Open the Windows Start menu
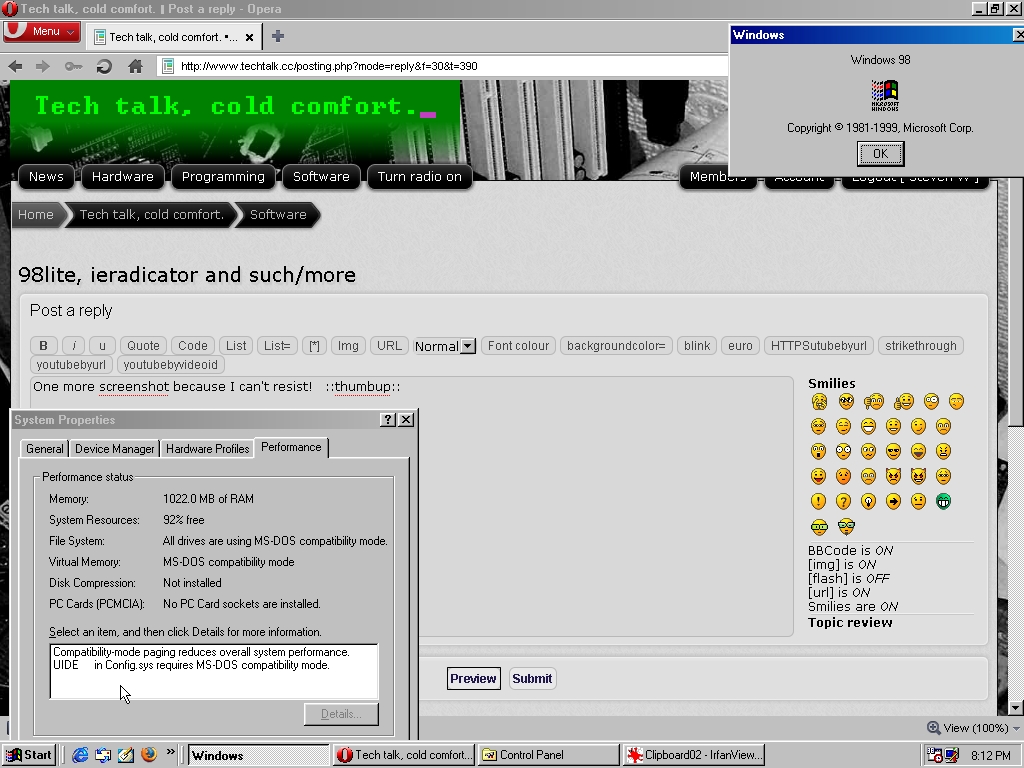 click(x=29, y=756)
